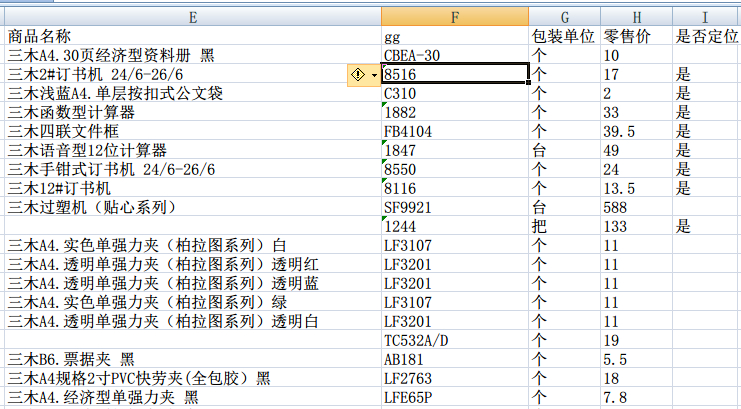Click the cell containing CBEA-30

coord(455,56)
